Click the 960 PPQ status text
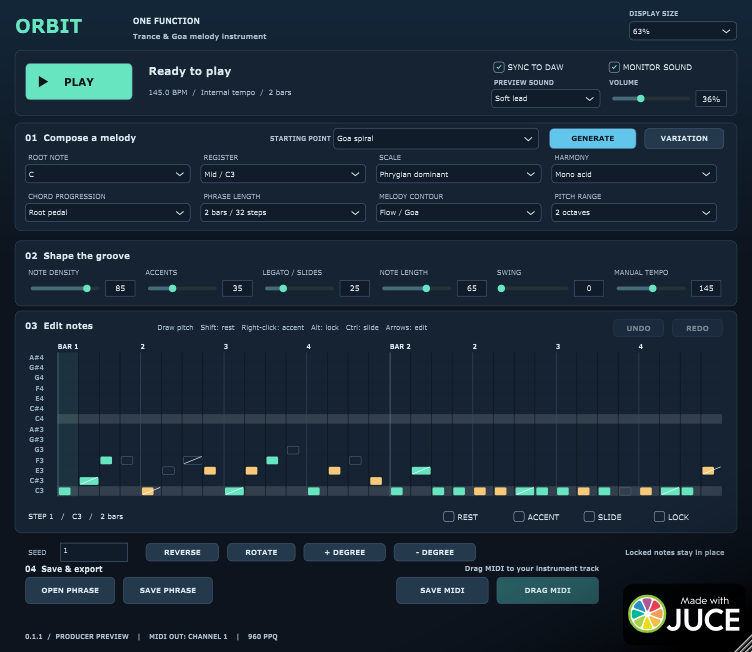Screen dimensions: 752x652 tap(262, 637)
